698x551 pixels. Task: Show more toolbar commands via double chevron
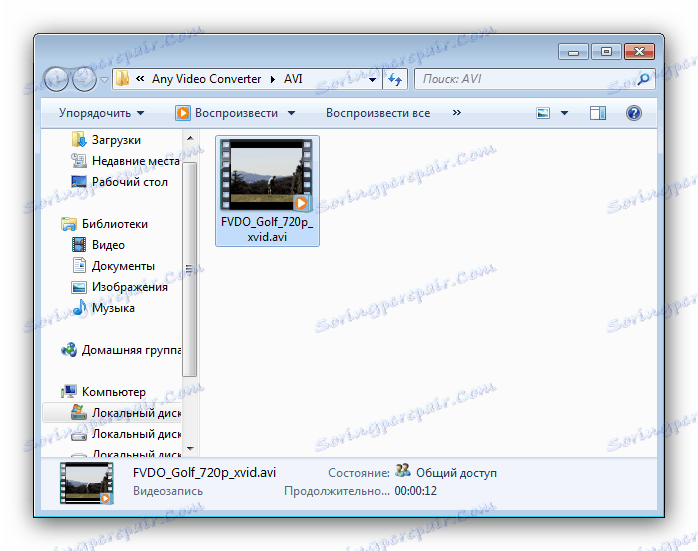pyautogui.click(x=457, y=113)
